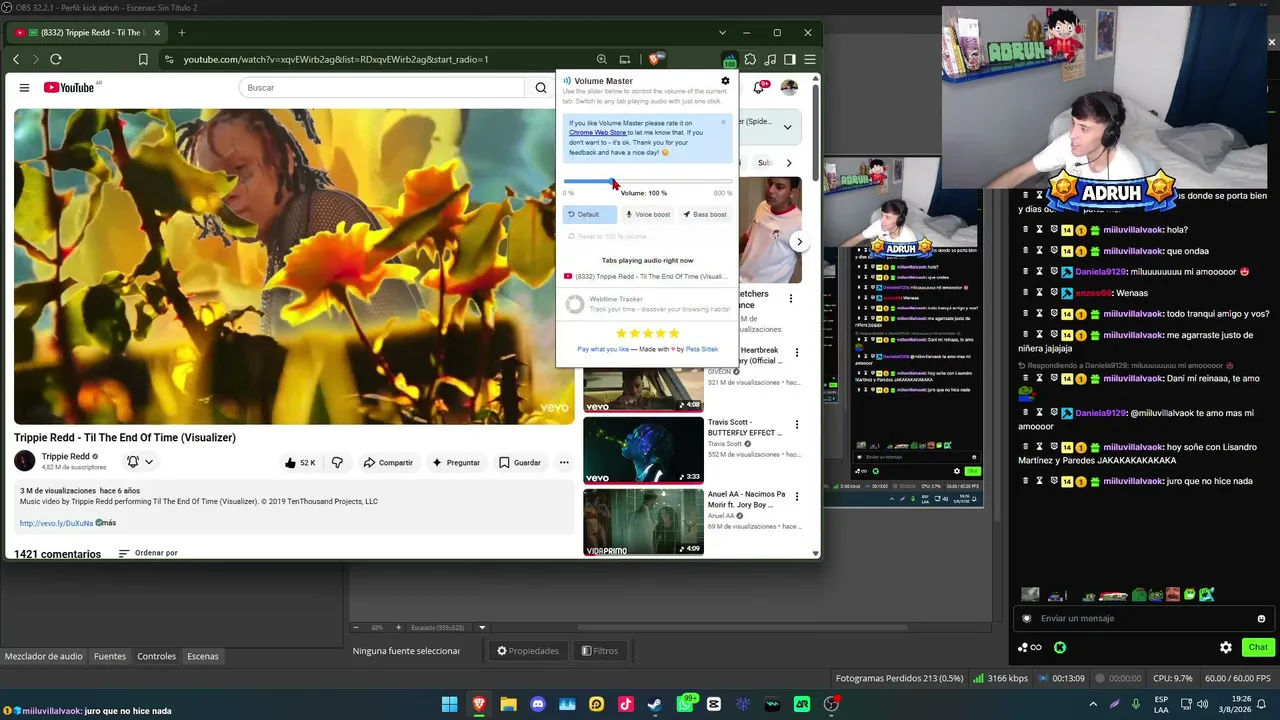The image size is (1280, 720).
Task: Dismiss the Volume Master rating notice
Action: point(723,123)
